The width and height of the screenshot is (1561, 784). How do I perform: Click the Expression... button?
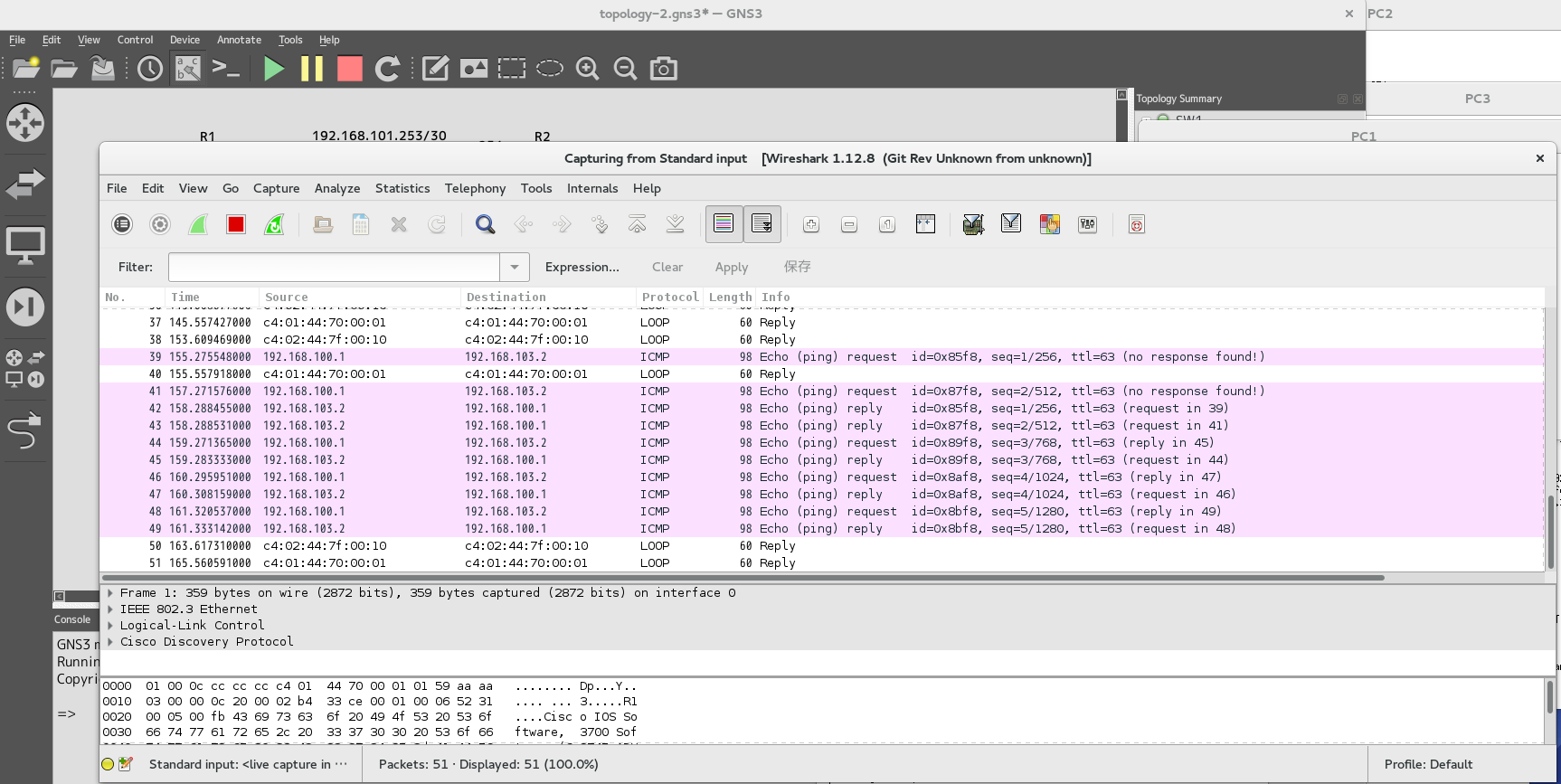tap(582, 267)
